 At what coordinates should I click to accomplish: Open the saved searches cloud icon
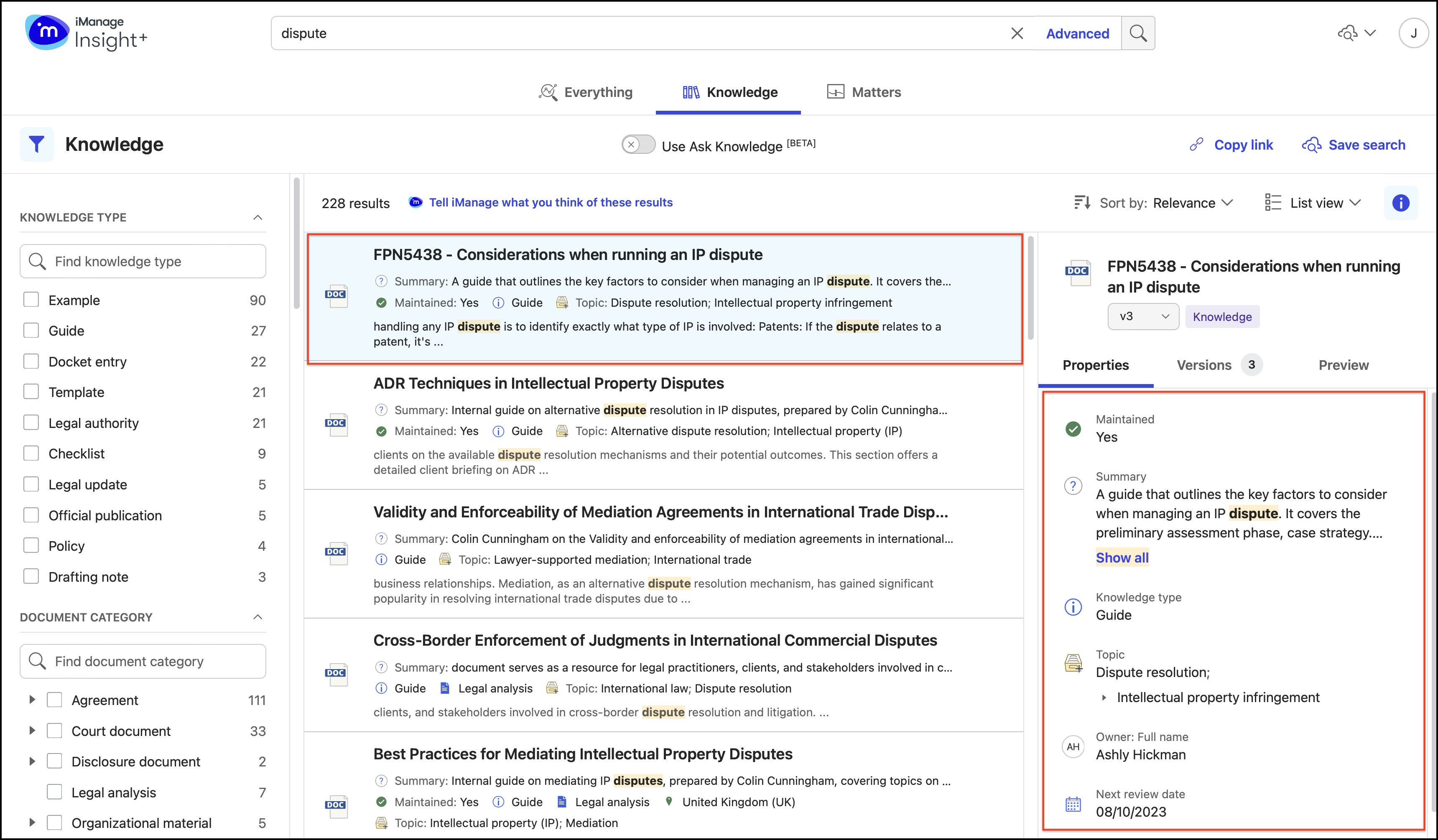tap(1348, 33)
